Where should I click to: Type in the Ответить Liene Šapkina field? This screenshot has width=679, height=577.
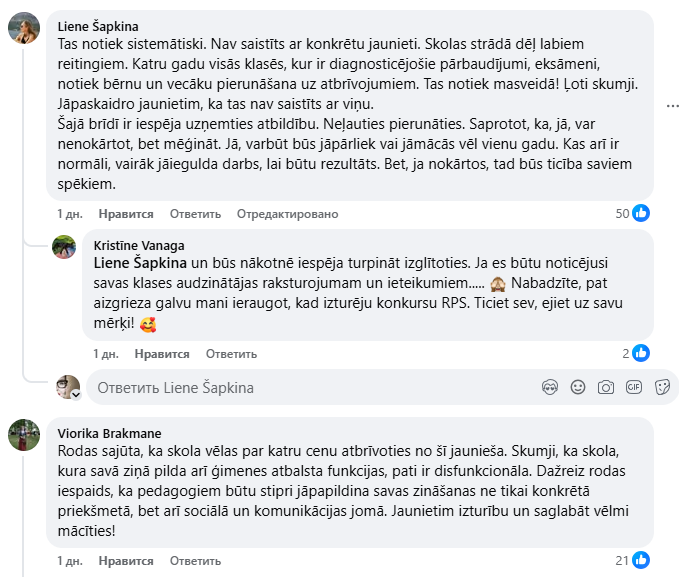[x=300, y=387]
